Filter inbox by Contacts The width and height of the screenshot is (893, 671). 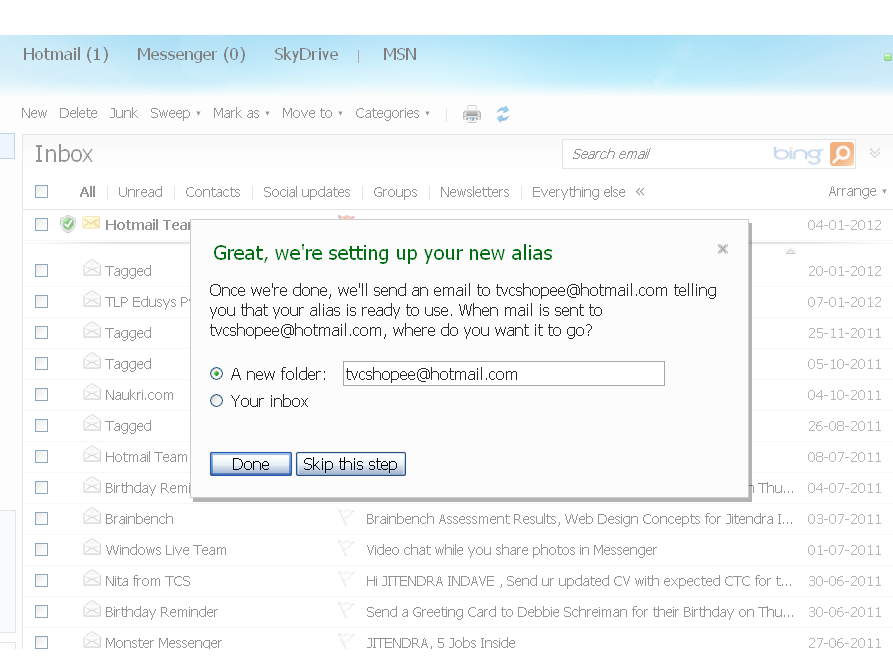coord(212,192)
